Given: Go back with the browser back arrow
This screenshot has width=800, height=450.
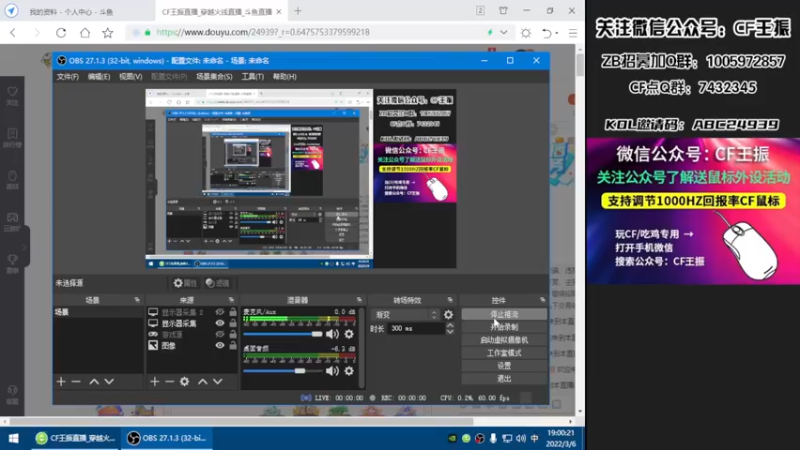Looking at the screenshot, I should coord(13,33).
